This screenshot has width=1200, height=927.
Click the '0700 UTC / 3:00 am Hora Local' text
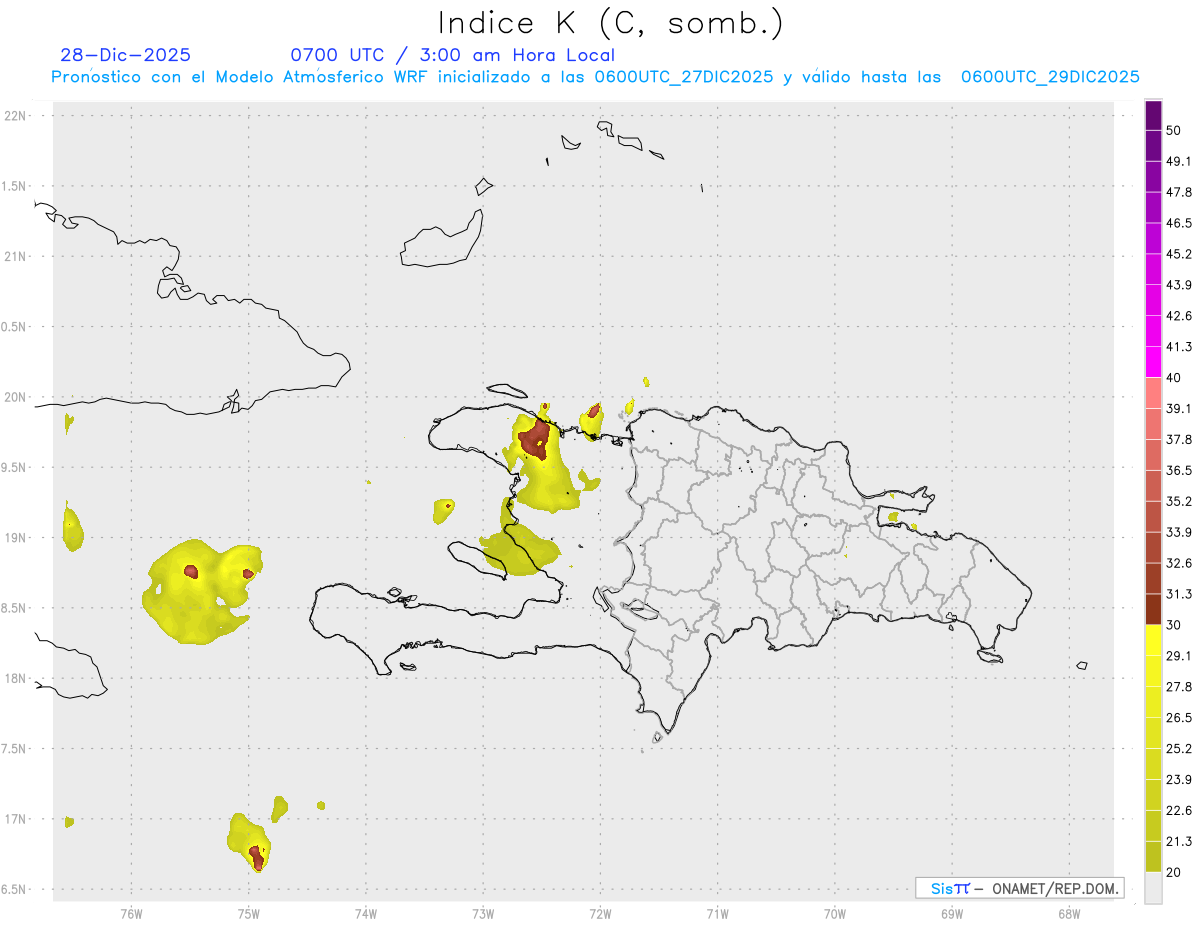click(x=453, y=55)
